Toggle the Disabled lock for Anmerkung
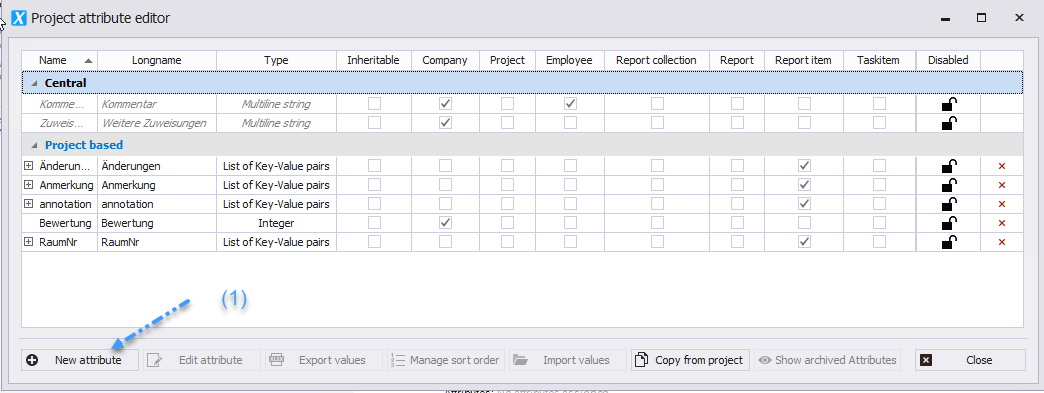Screen dimensions: 1044x393 pos(949,185)
